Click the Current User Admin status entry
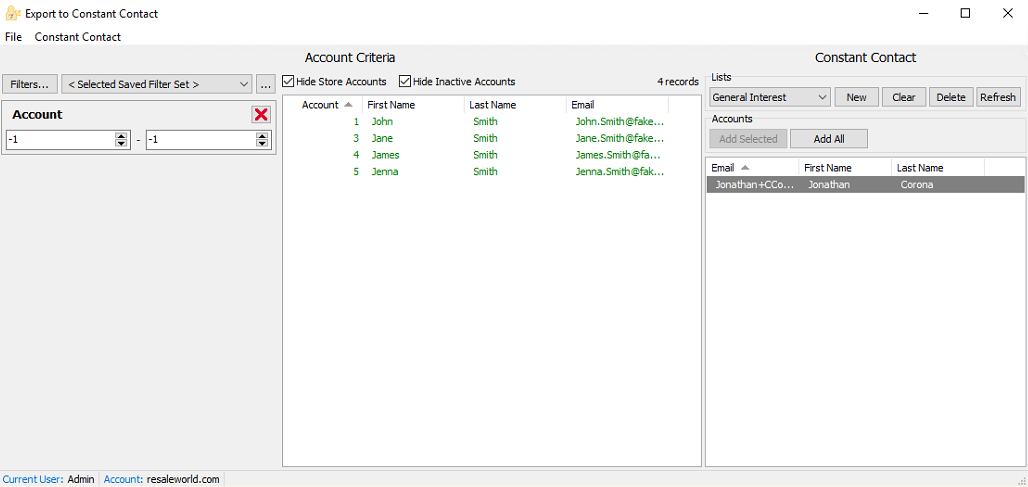Image resolution: width=1028 pixels, height=487 pixels. coord(49,479)
